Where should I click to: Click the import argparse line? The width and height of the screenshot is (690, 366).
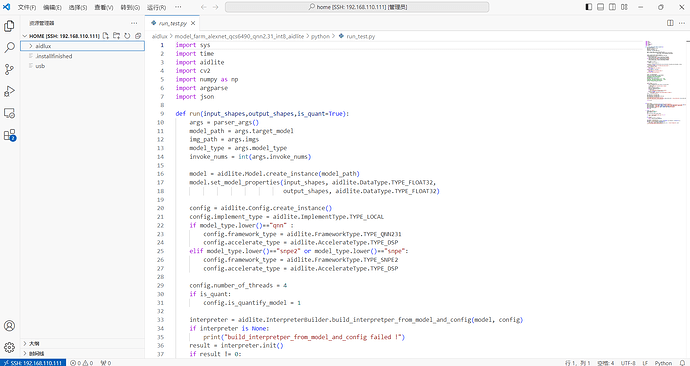202,88
